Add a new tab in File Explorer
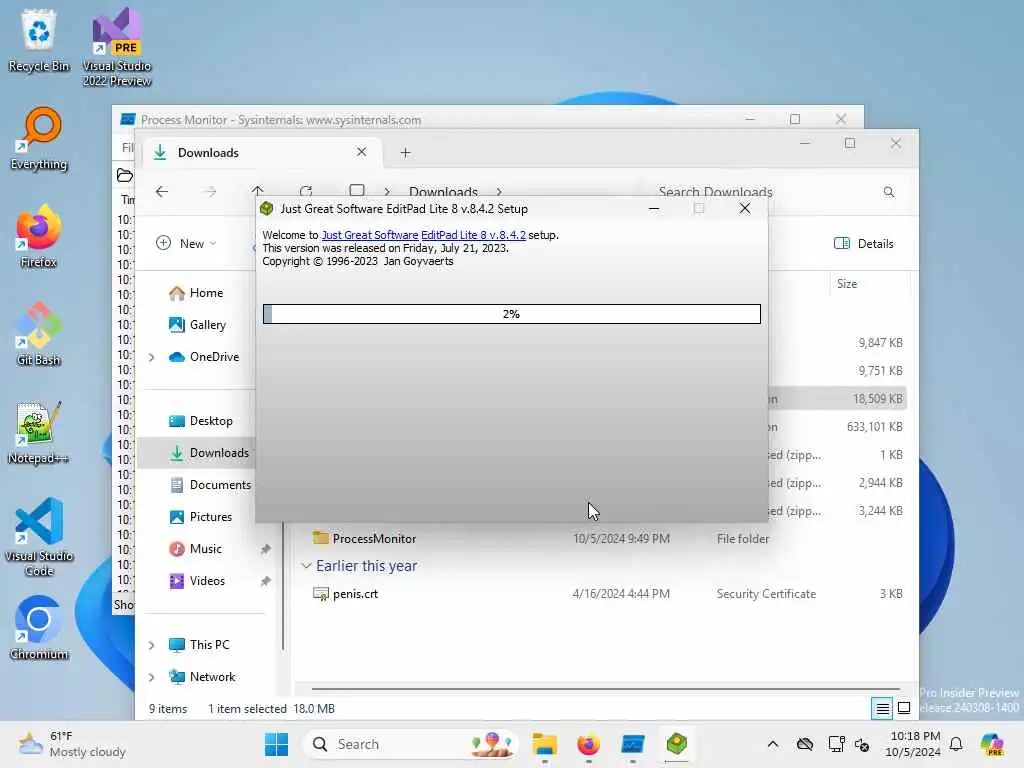Viewport: 1024px width, 768px height. pyautogui.click(x=406, y=153)
